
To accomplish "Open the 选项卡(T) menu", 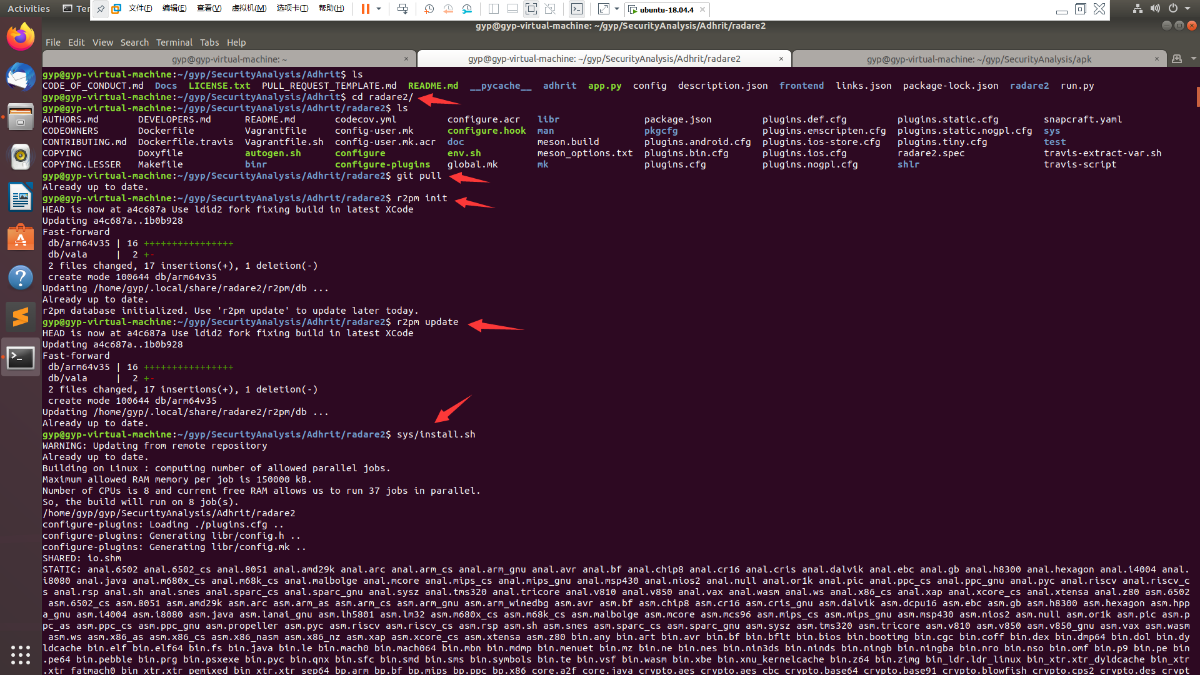I will coord(292,8).
